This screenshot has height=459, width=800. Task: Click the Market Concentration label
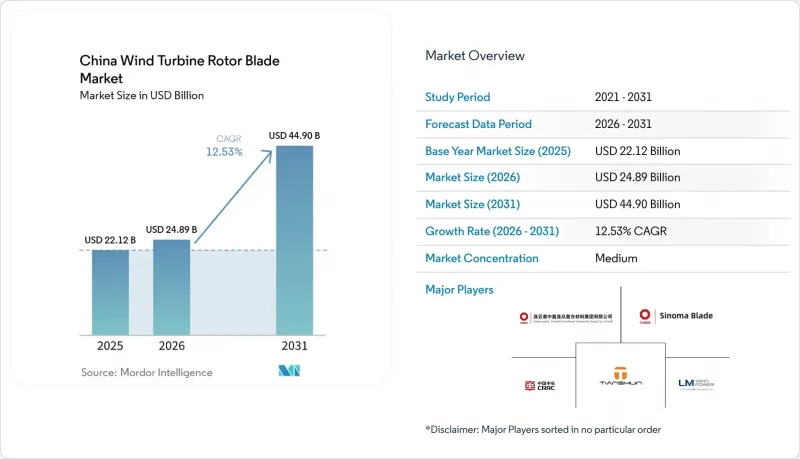click(x=482, y=258)
